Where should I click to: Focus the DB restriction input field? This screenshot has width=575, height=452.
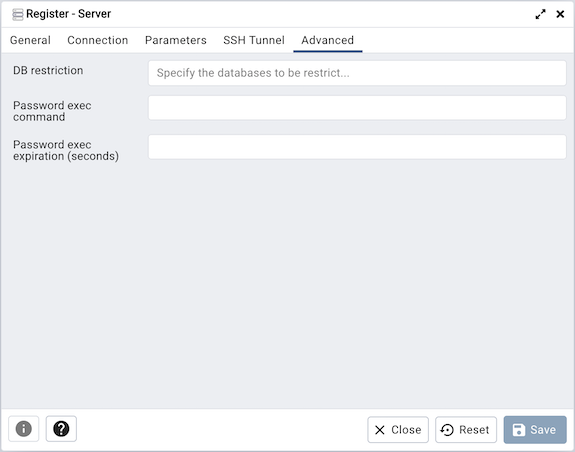(x=357, y=73)
